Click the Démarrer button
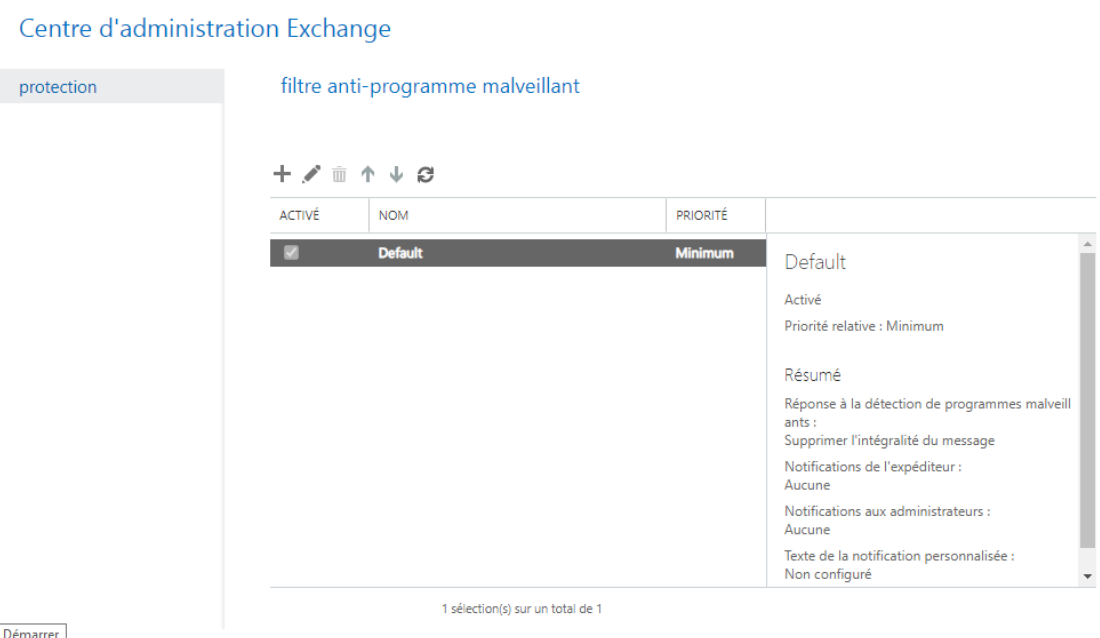 coord(32,632)
